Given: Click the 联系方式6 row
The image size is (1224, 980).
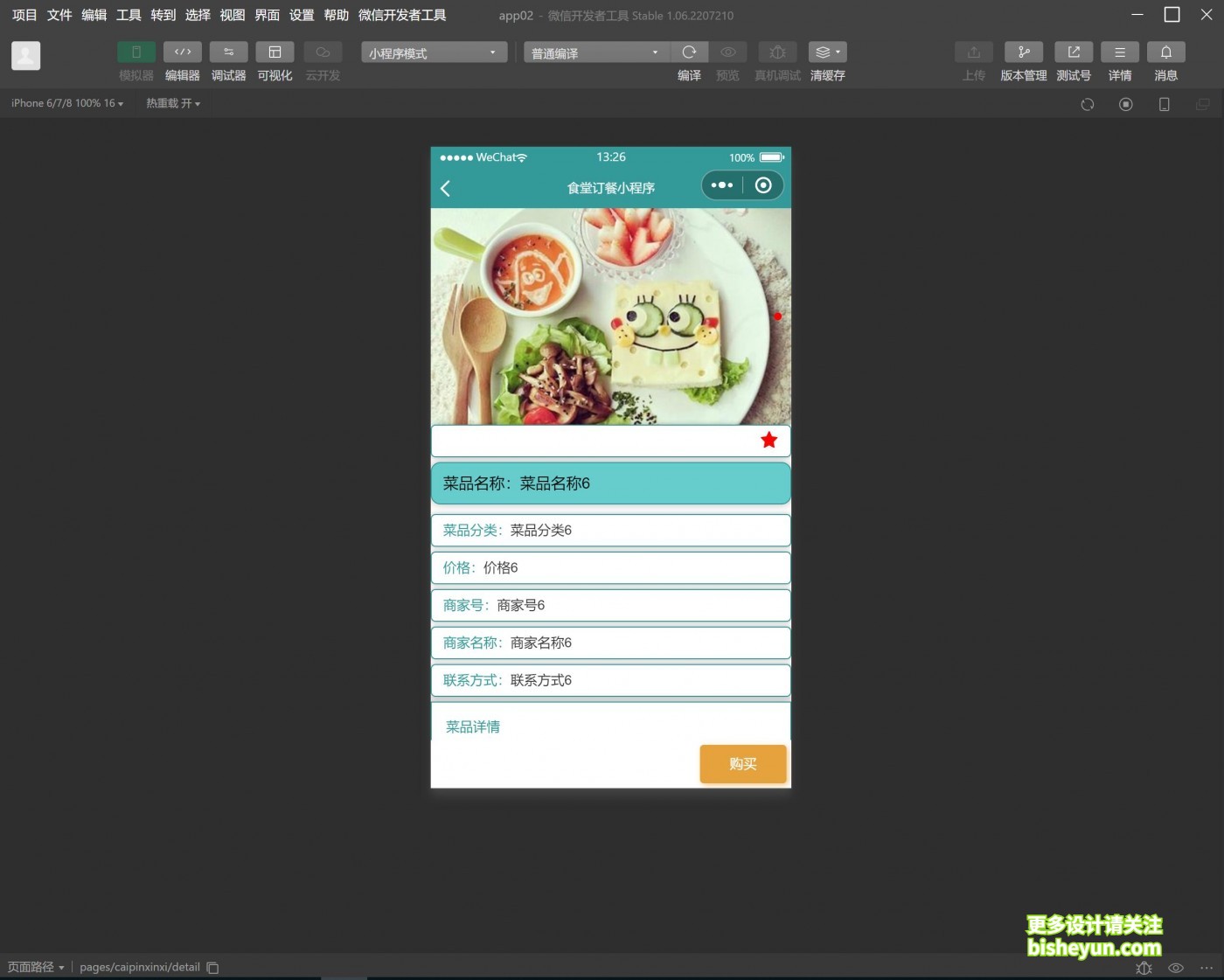Looking at the screenshot, I should [x=611, y=681].
